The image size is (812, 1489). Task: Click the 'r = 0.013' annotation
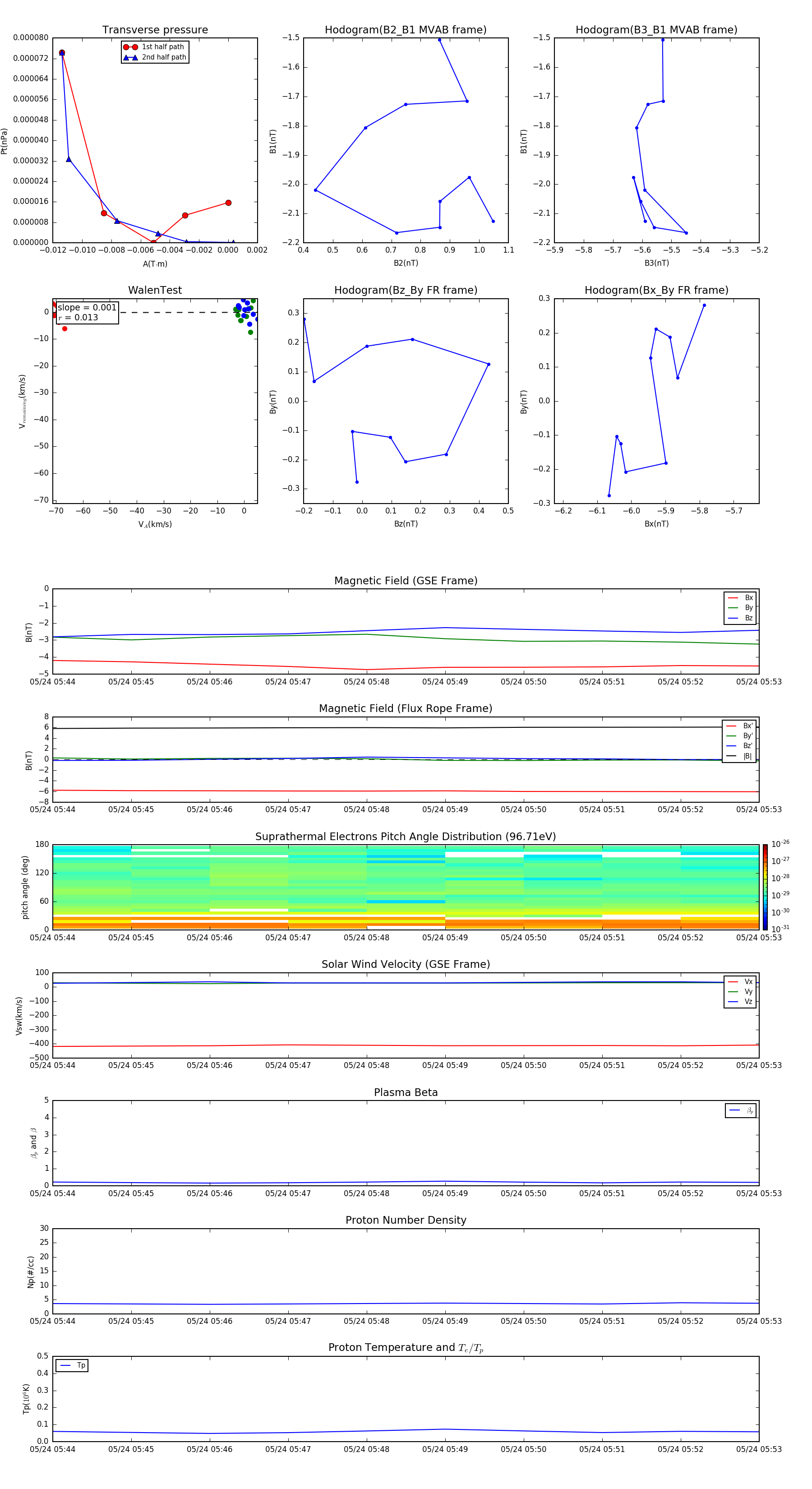point(78,317)
